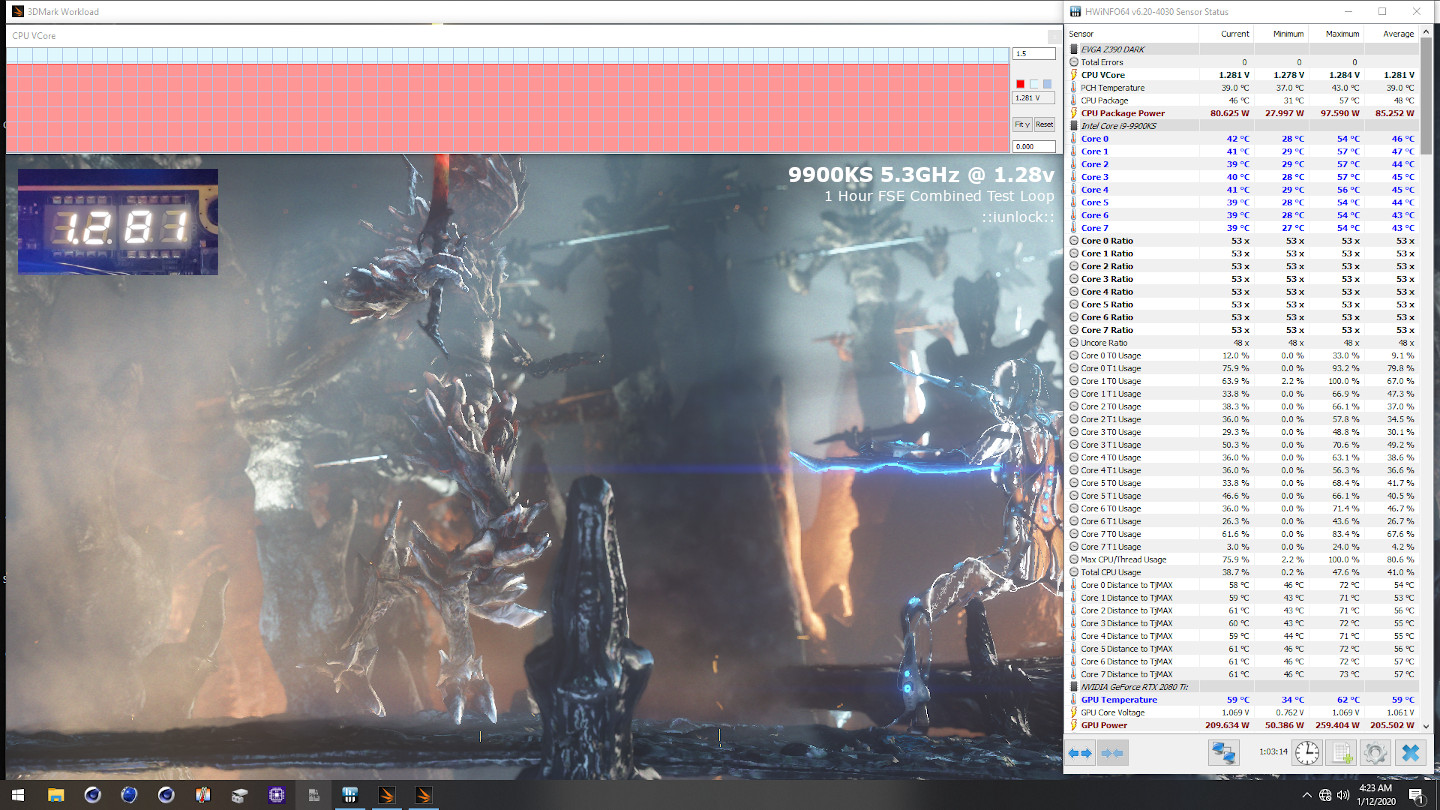Viewport: 1440px width, 810px height.
Task: Show hidden system tray icons
Action: coord(1307,796)
